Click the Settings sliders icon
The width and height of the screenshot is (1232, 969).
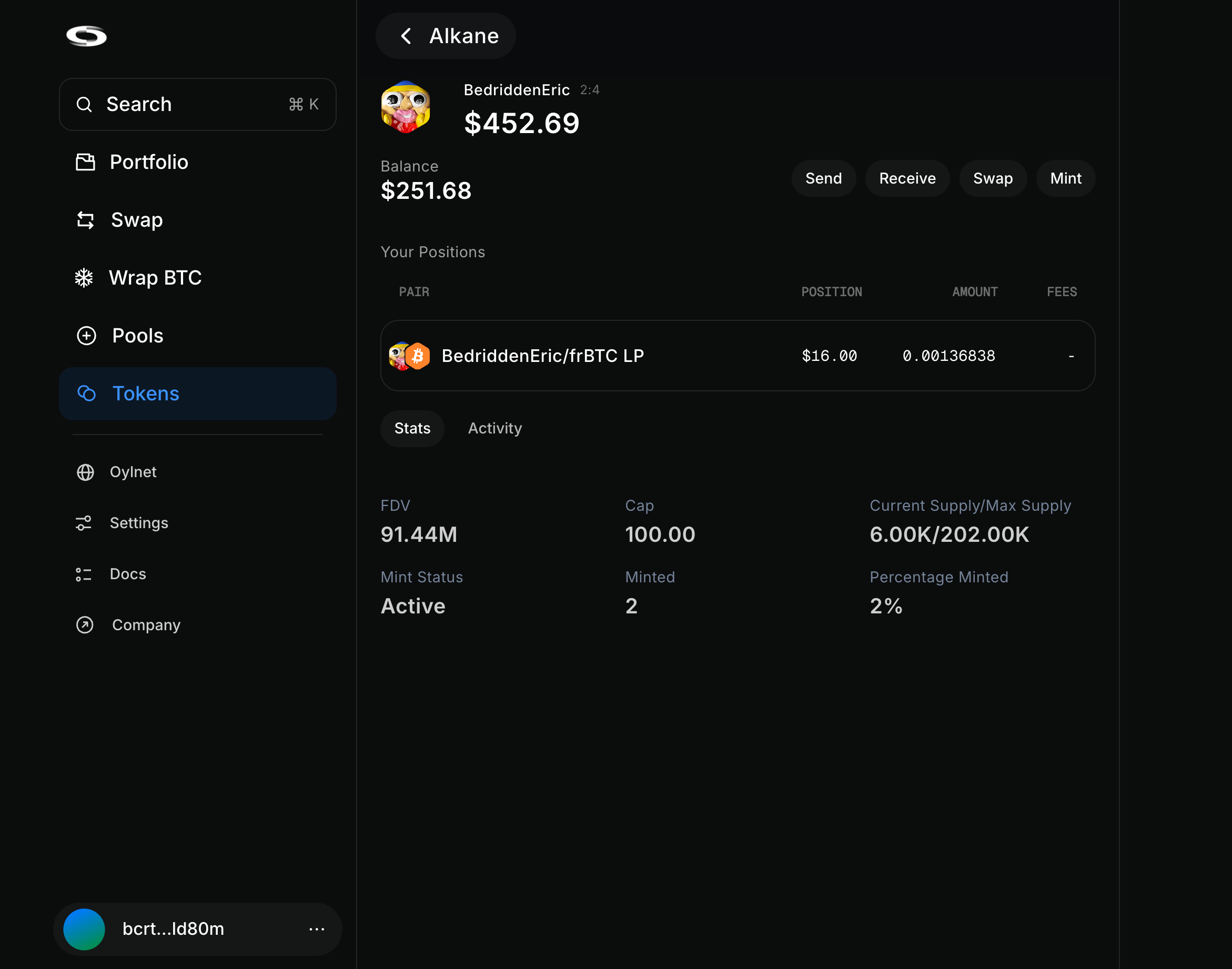[x=84, y=523]
